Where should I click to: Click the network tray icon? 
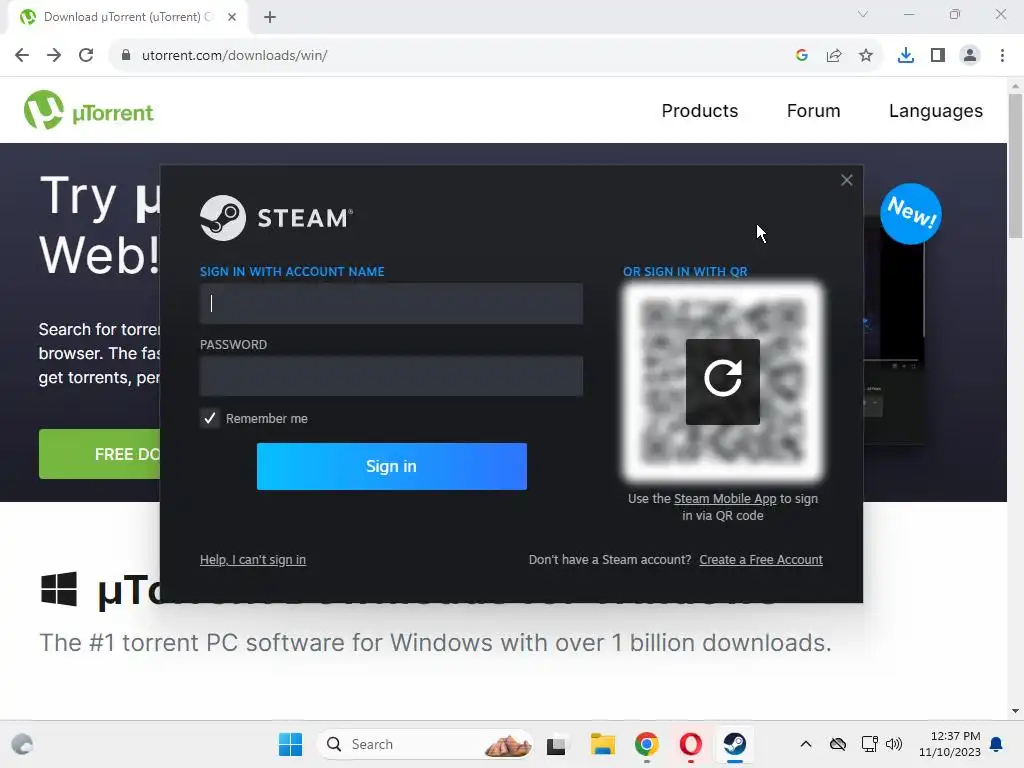coord(869,744)
